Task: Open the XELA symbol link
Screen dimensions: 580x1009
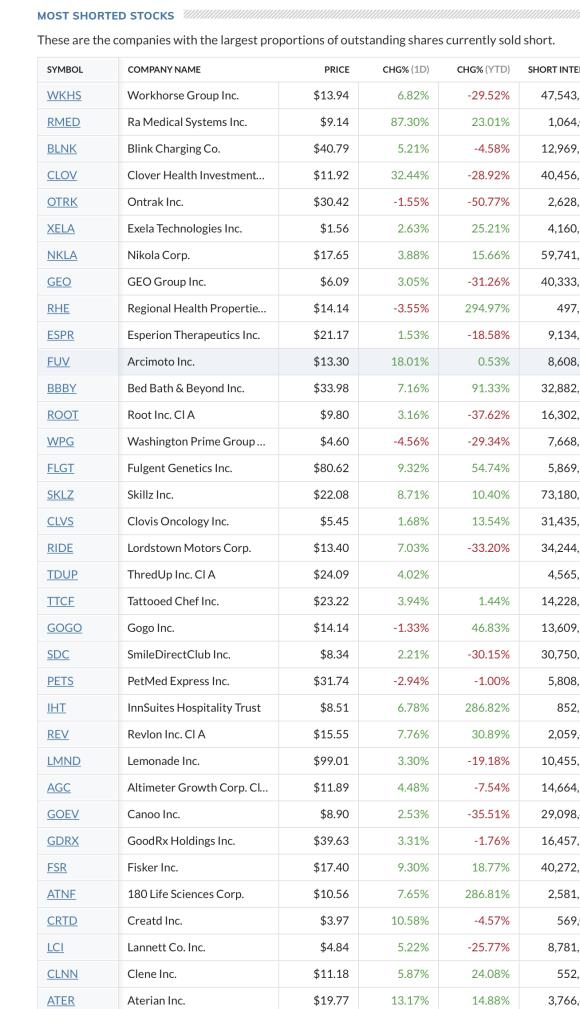Action: (x=61, y=228)
